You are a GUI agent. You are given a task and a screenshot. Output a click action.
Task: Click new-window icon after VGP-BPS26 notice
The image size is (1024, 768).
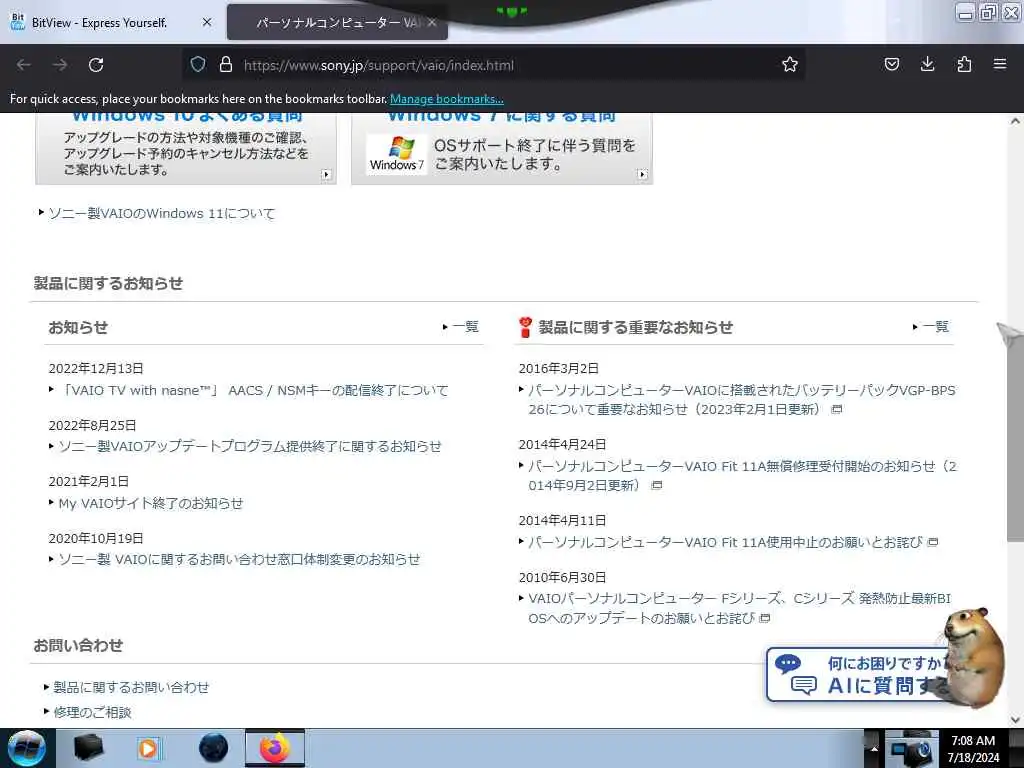(x=837, y=409)
